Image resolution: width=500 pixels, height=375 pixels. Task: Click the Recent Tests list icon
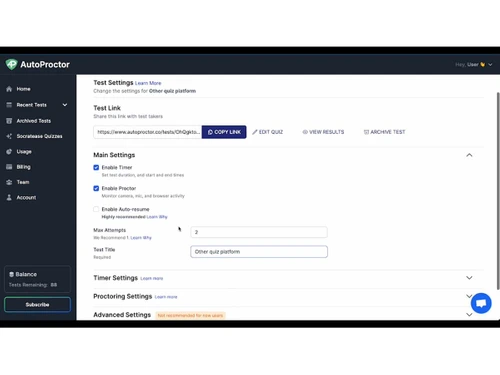tap(9, 105)
